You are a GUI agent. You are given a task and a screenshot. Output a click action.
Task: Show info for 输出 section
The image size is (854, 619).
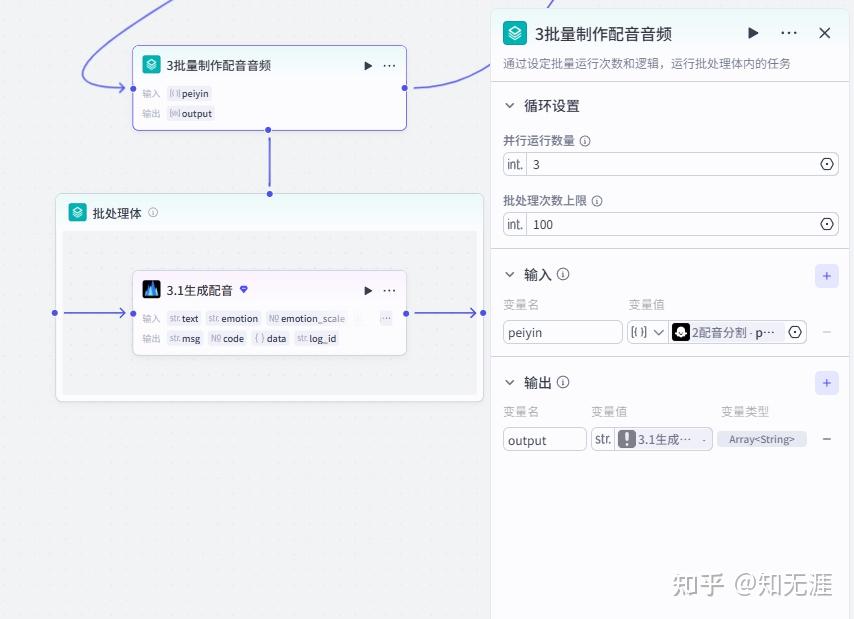point(563,382)
